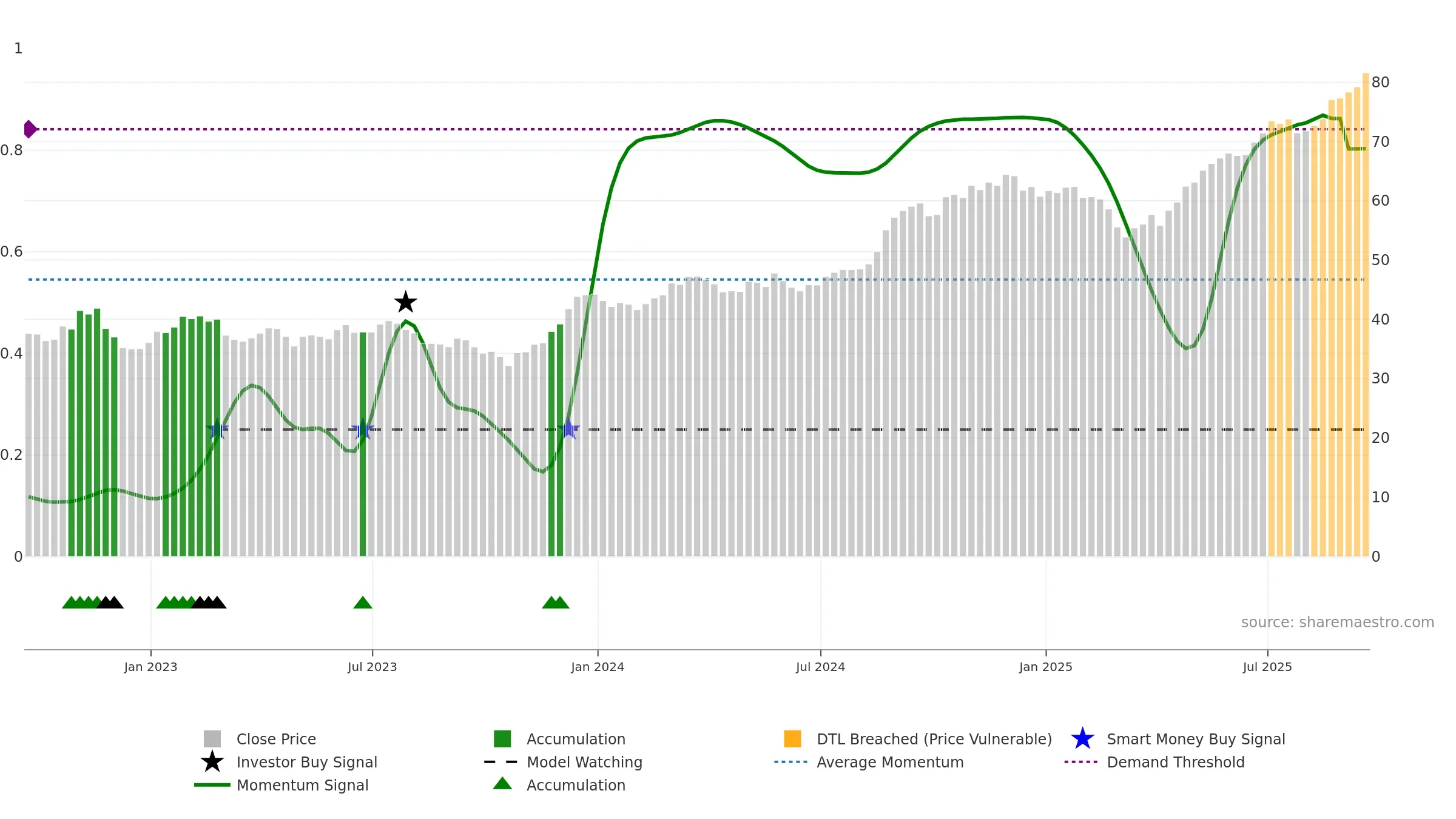Image resolution: width=1456 pixels, height=819 pixels.
Task: Click the green Accumulation square legend swatch
Action: point(502,739)
